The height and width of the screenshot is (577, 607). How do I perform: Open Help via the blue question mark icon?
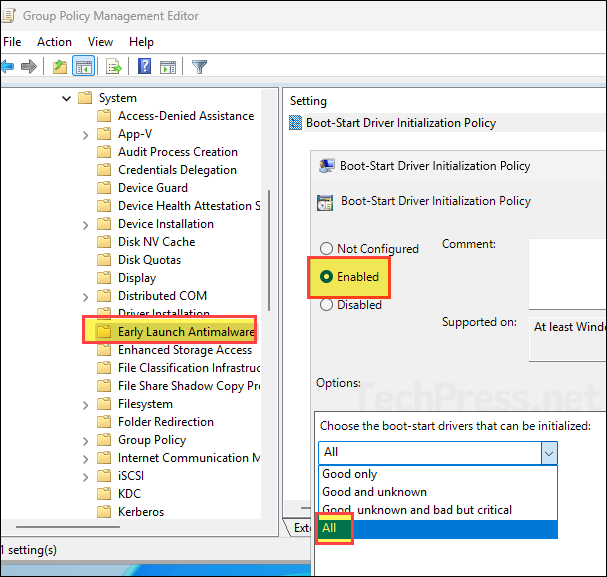coord(144,67)
